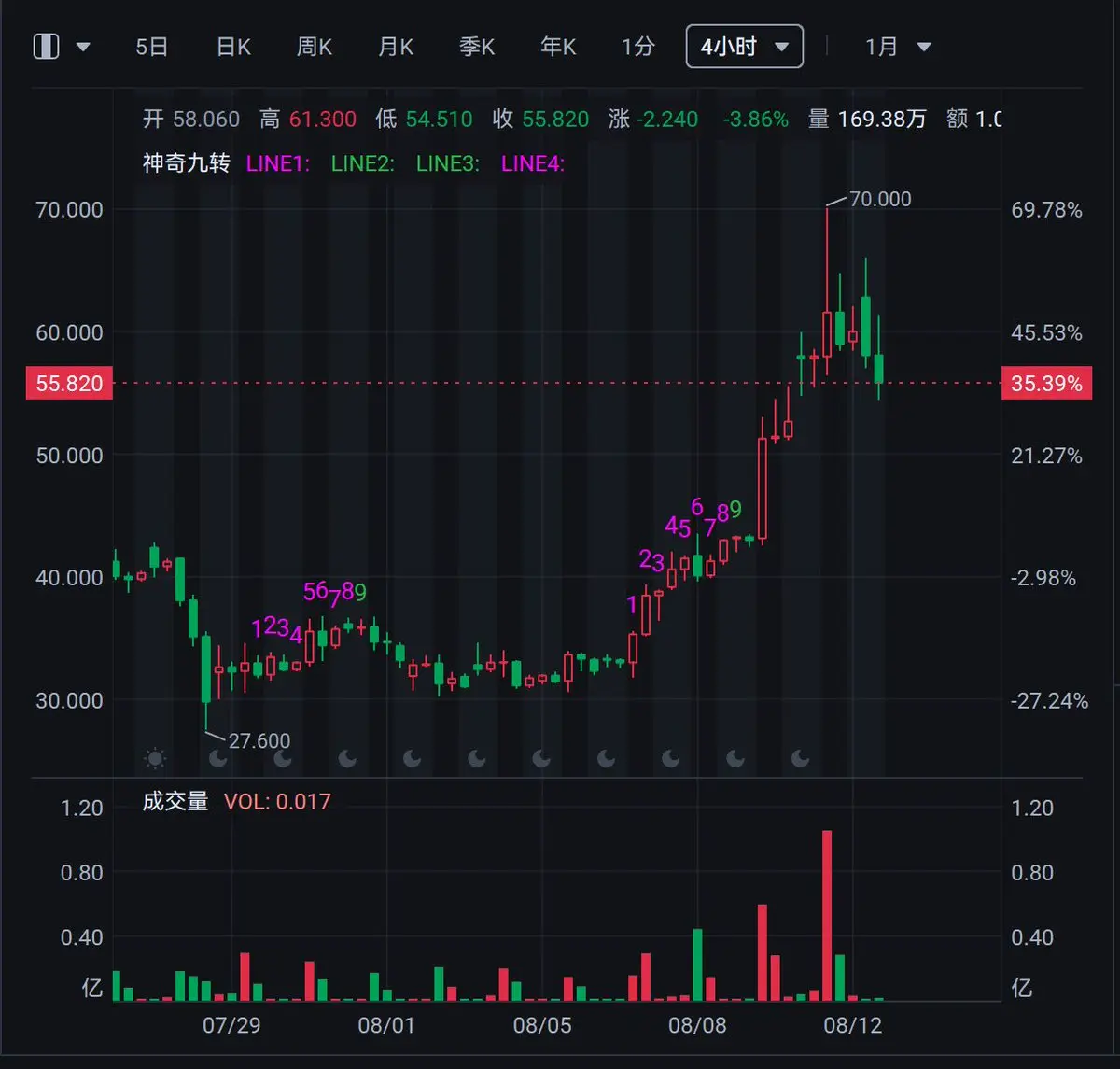Click the 神奇九转 indicator label
The image size is (1120, 1069).
click(x=186, y=163)
